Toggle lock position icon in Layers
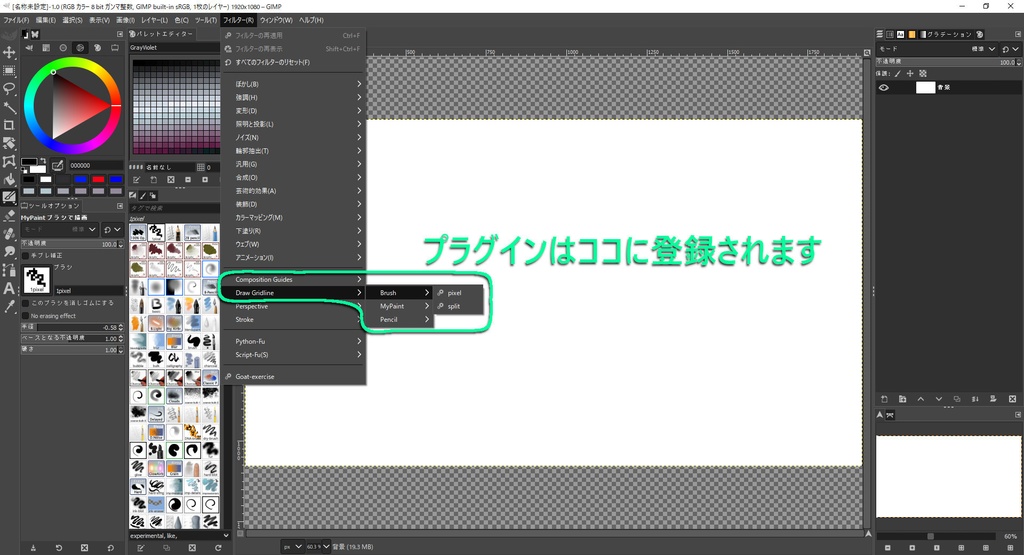The image size is (1024, 555). click(x=910, y=74)
